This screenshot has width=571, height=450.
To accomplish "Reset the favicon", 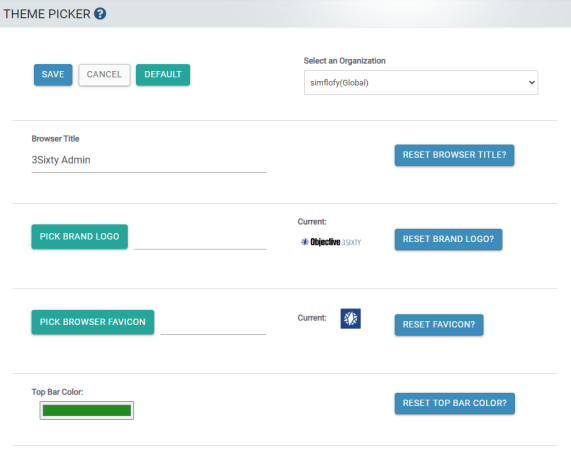I will point(439,325).
